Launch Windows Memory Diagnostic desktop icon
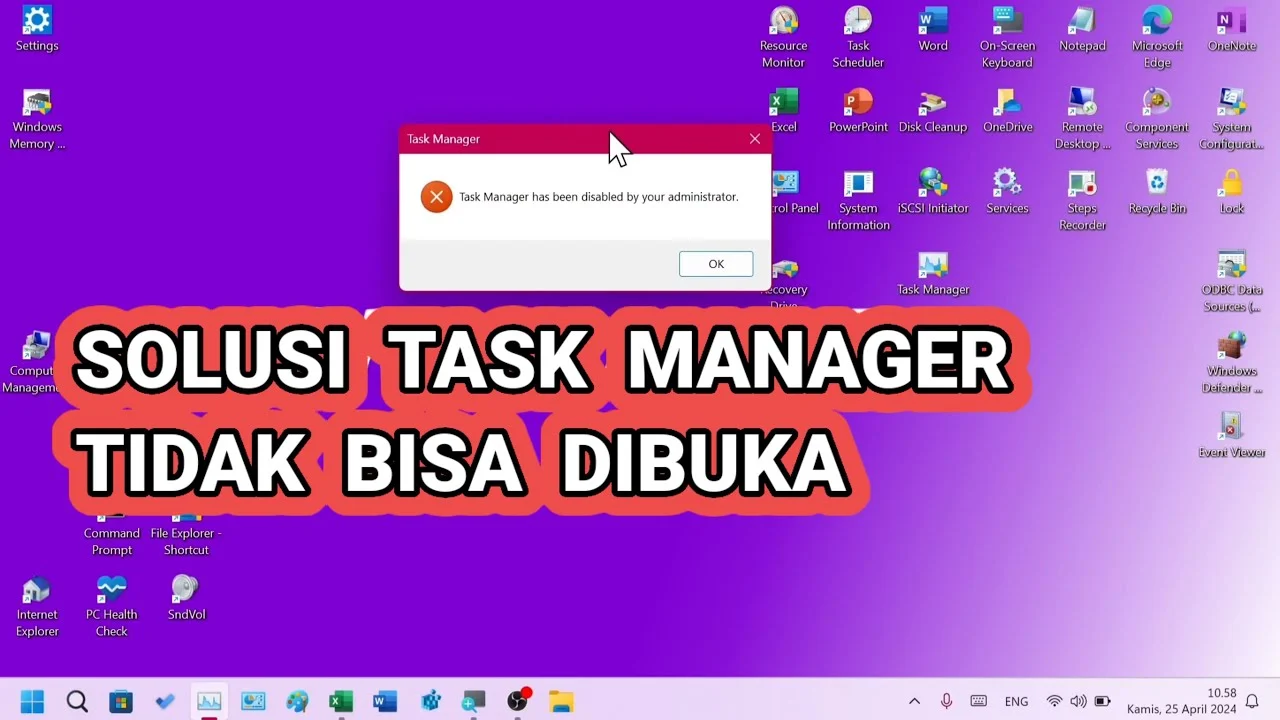Screen dimensions: 1280x720 click(x=37, y=119)
